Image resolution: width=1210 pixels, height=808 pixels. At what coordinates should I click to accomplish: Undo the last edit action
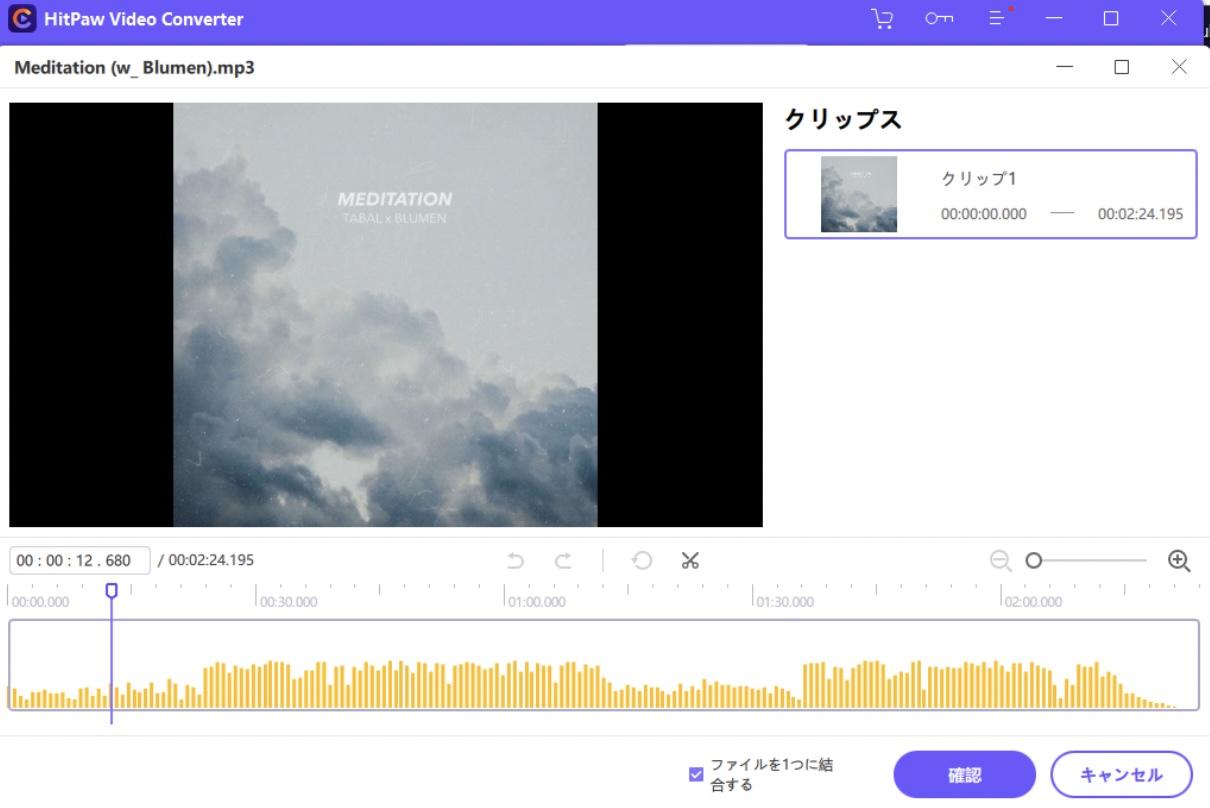pos(515,561)
